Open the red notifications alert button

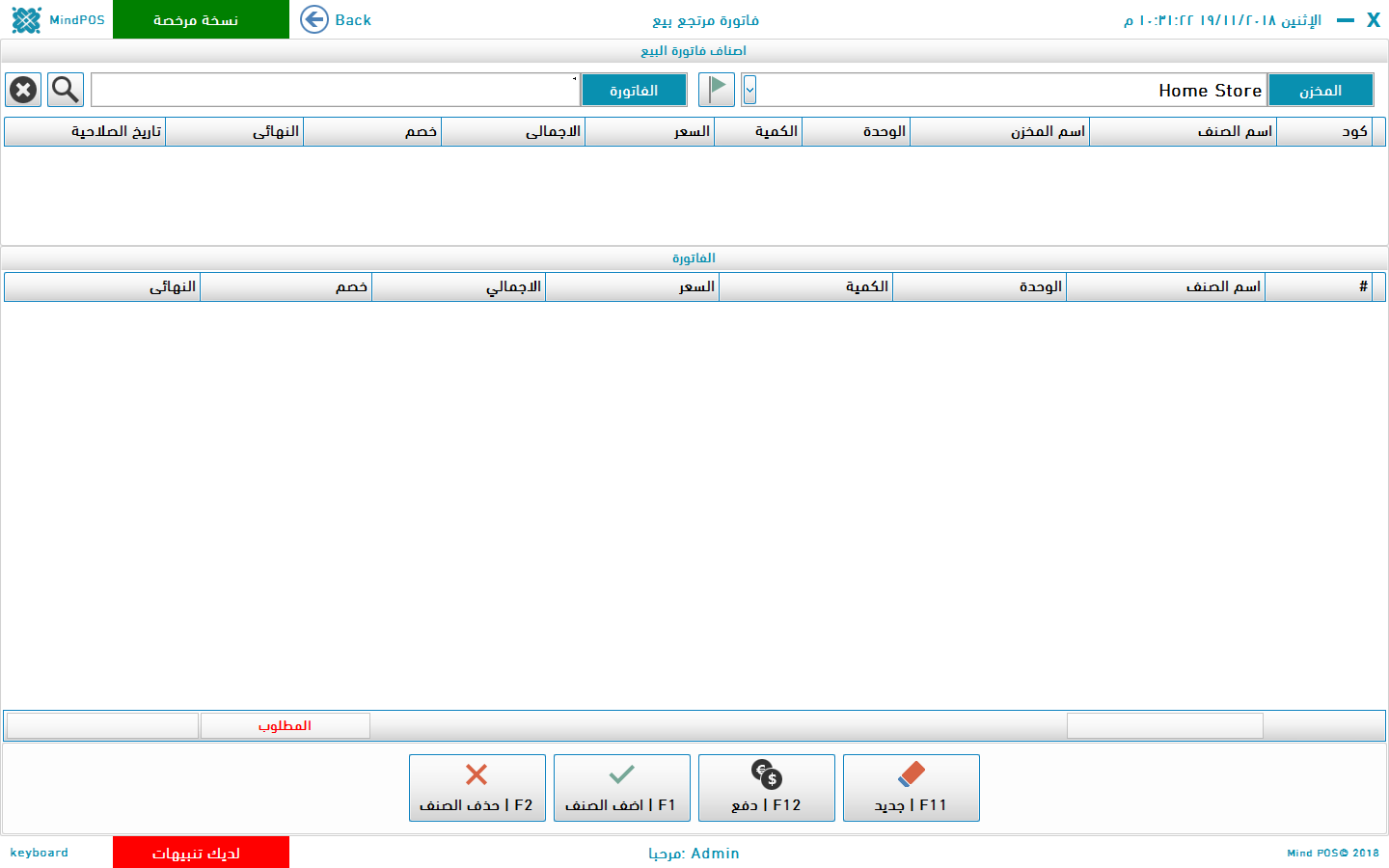(x=201, y=853)
